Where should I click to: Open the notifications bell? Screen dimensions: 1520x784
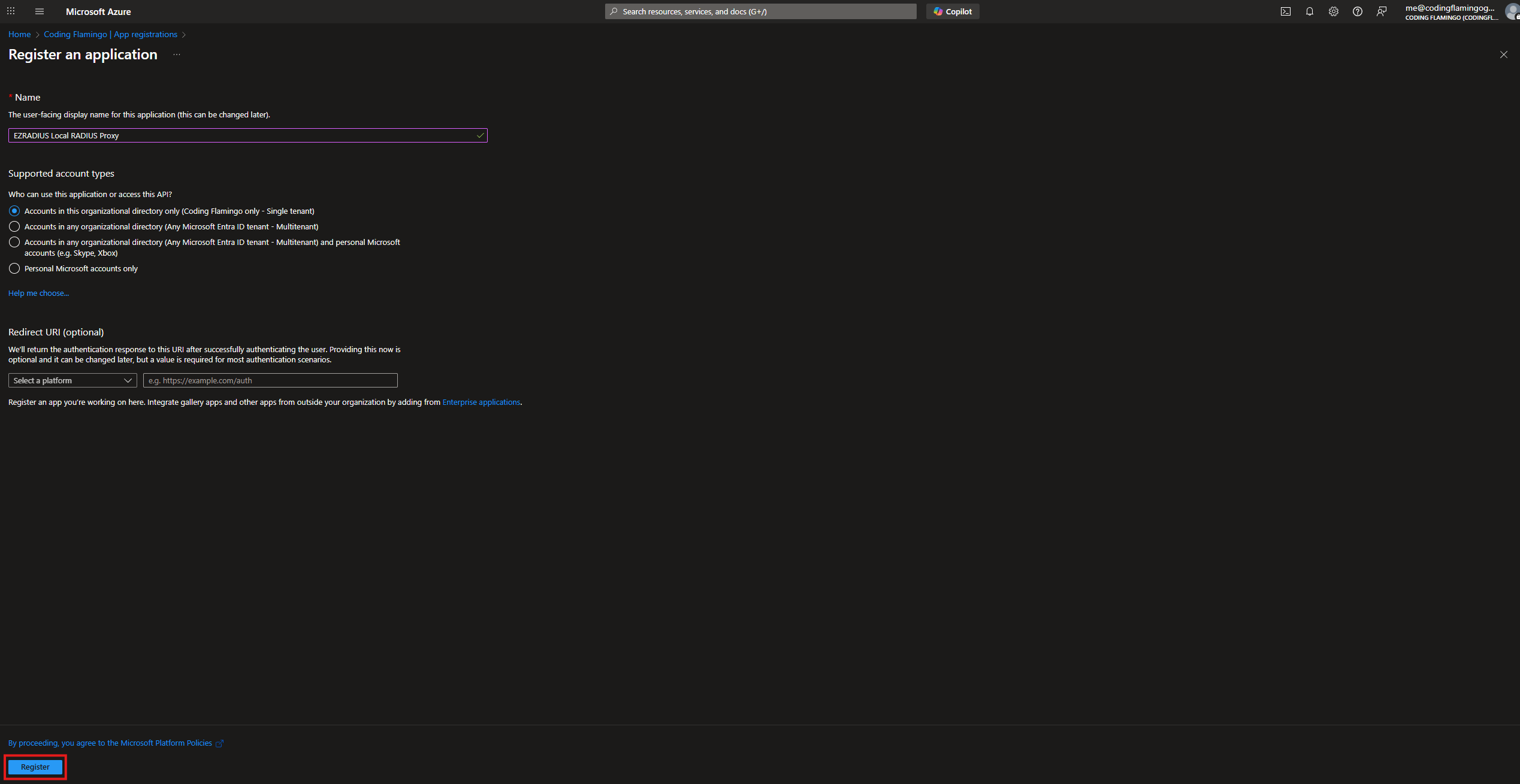tap(1310, 11)
